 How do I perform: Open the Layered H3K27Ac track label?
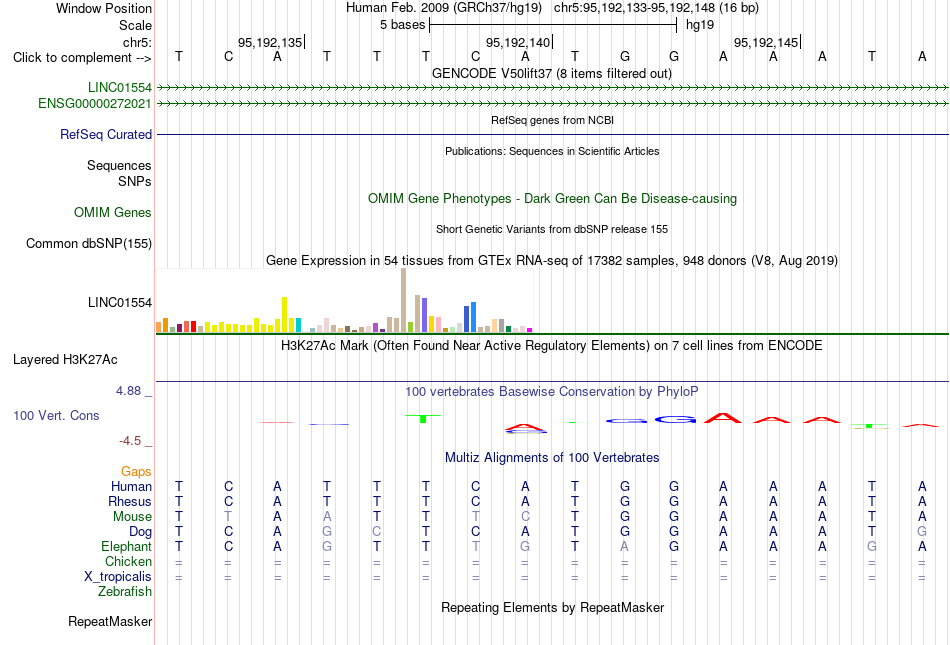(65, 360)
